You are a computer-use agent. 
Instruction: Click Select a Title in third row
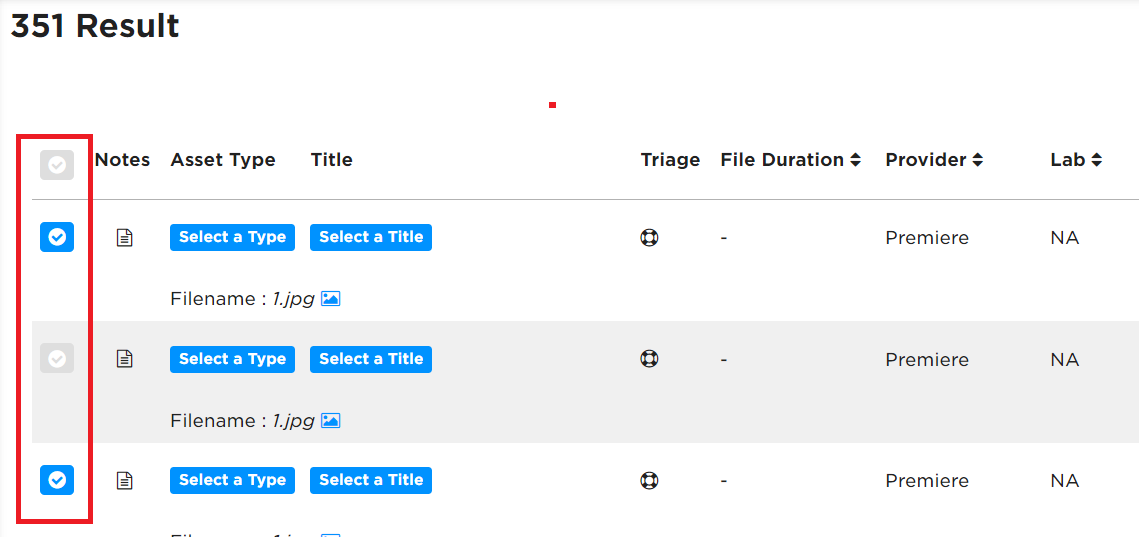(x=371, y=480)
